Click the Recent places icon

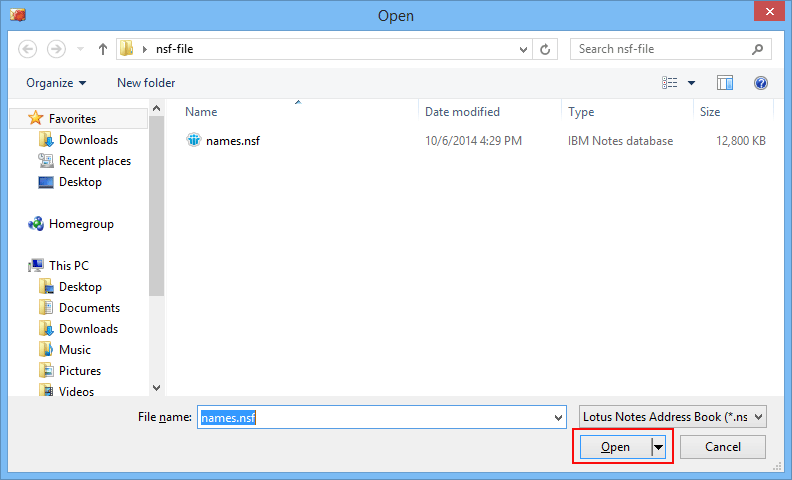(x=46, y=161)
